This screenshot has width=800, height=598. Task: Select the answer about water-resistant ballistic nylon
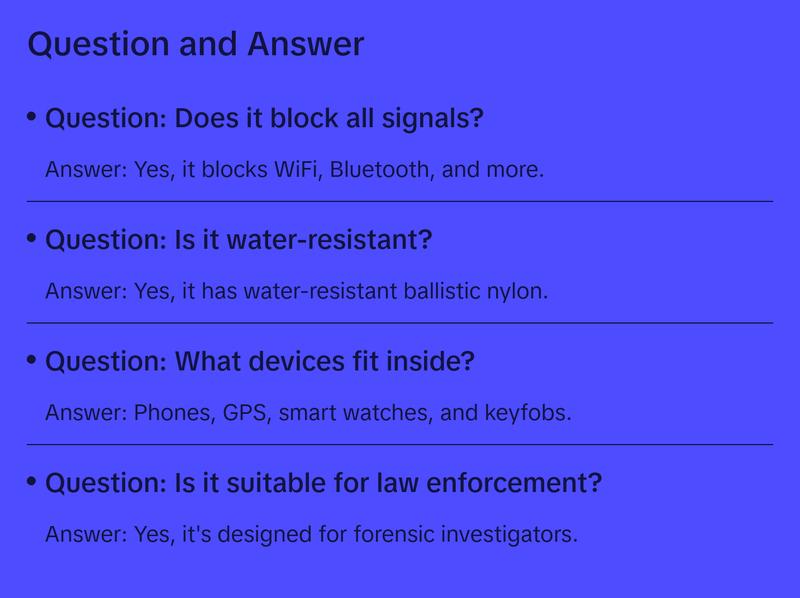pos(296,292)
